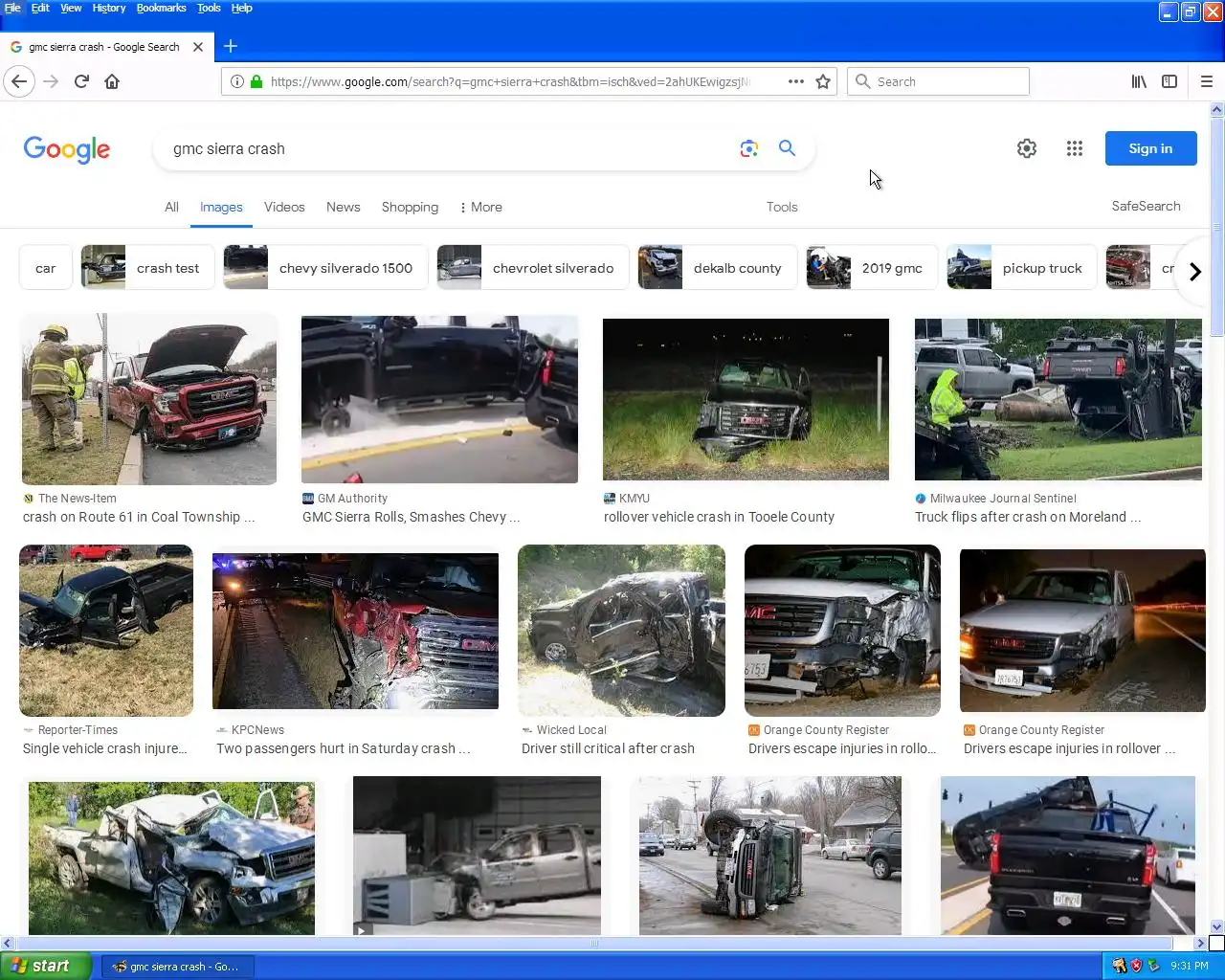Image resolution: width=1225 pixels, height=980 pixels.
Task: Switch to the Shopping results tab
Action: (410, 207)
